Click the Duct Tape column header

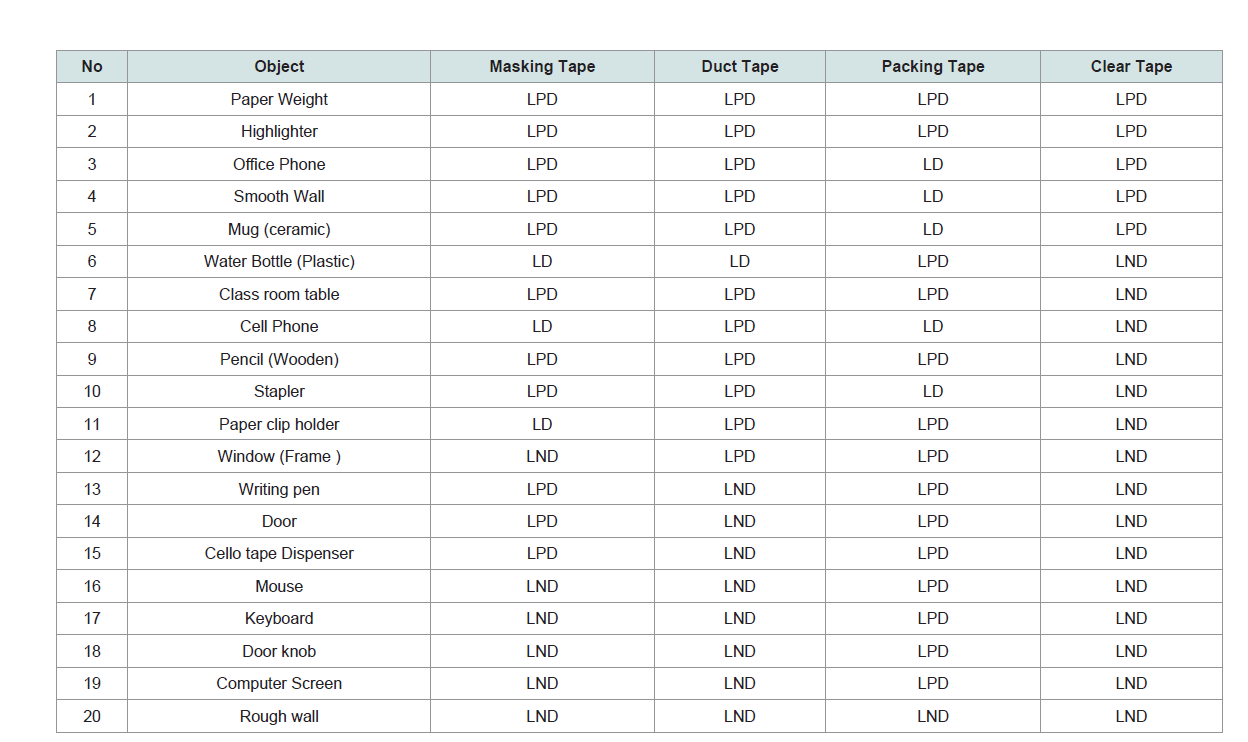point(740,67)
